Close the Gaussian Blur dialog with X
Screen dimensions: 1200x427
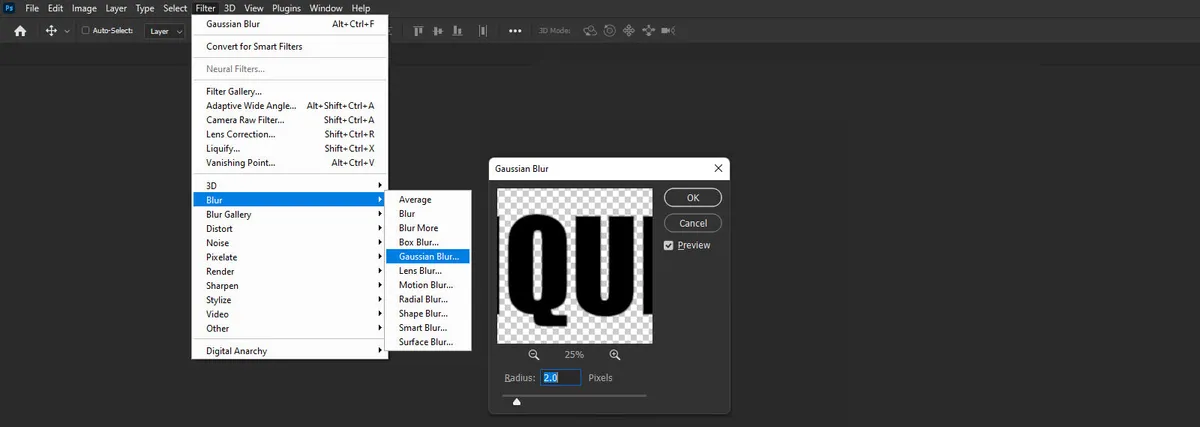[x=717, y=169]
